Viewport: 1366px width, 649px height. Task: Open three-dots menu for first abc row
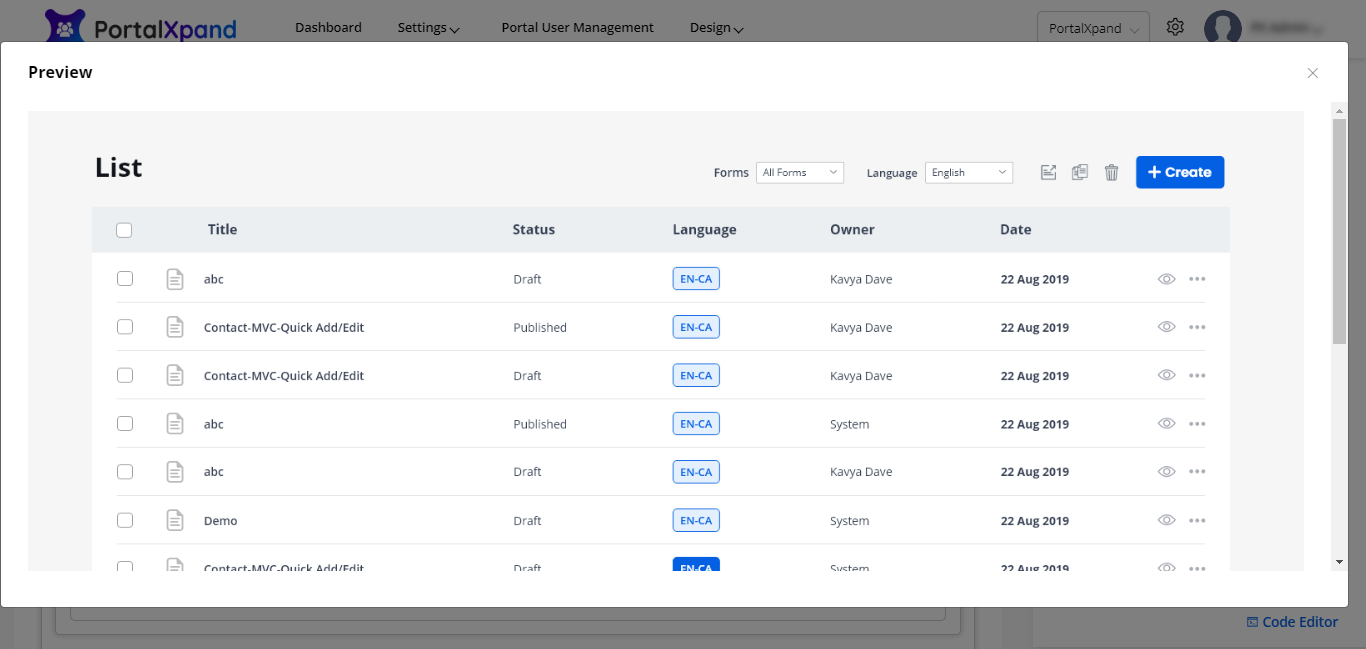point(1197,279)
